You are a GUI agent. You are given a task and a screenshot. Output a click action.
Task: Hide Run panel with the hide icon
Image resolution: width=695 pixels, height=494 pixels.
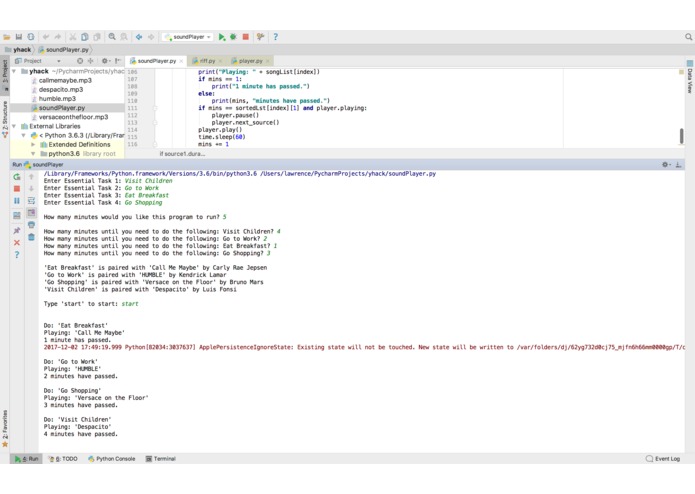click(678, 165)
